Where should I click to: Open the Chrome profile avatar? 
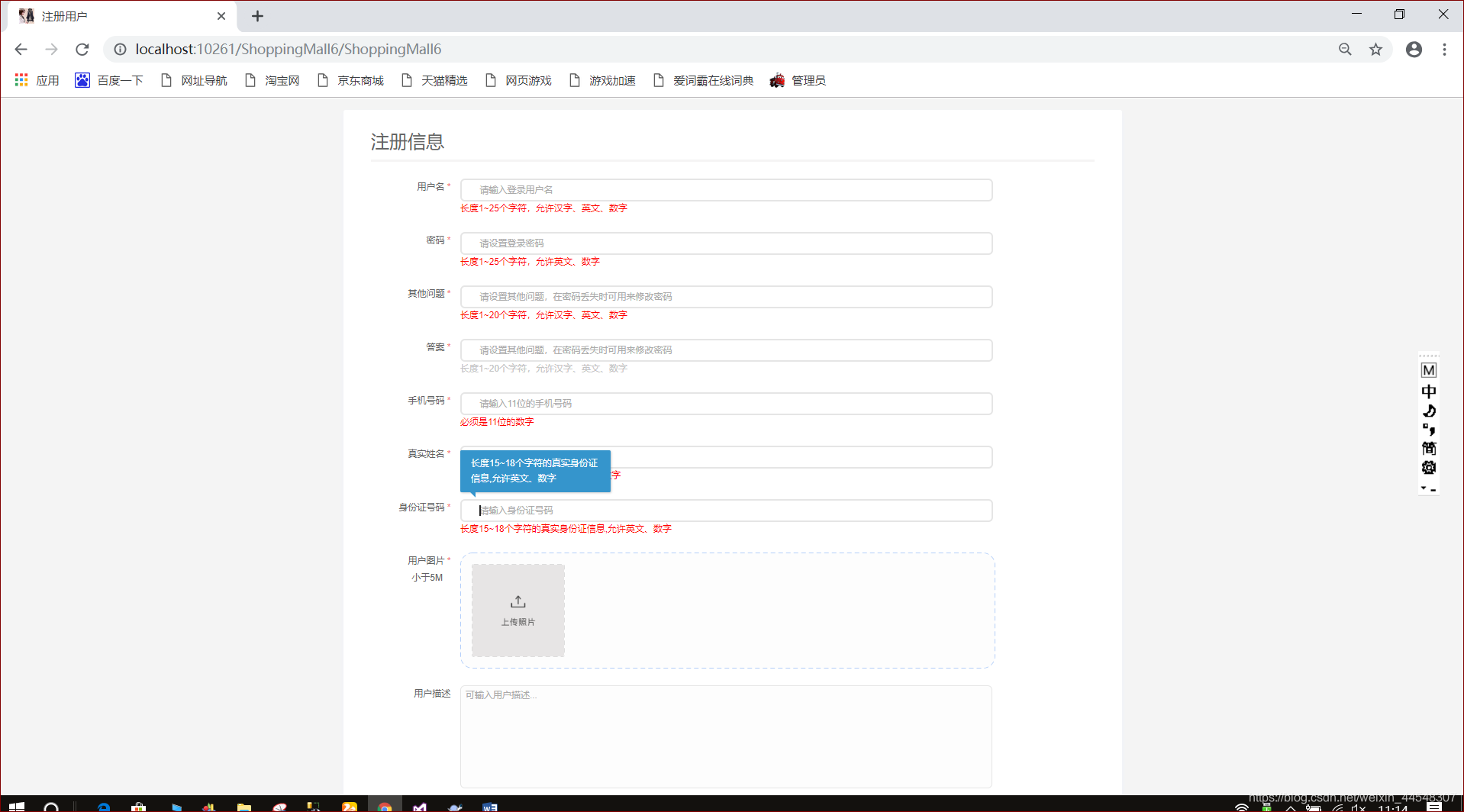pyautogui.click(x=1414, y=49)
